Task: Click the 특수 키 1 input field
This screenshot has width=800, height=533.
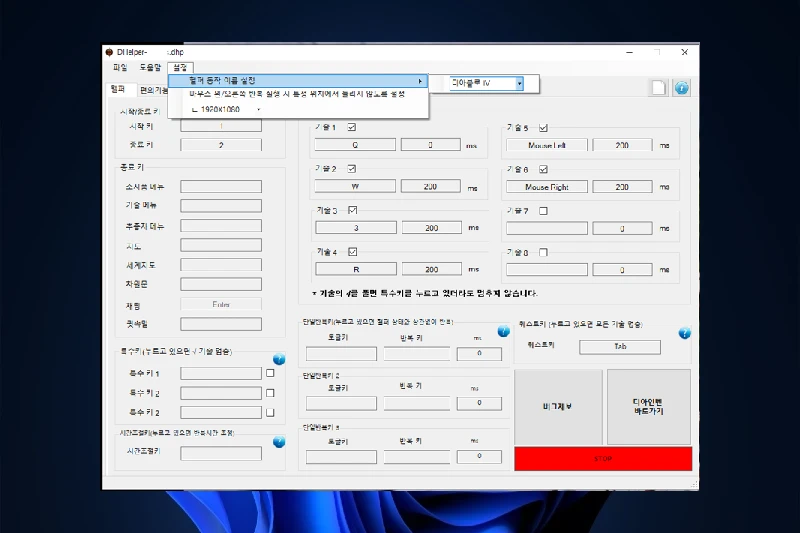Action: point(221,373)
